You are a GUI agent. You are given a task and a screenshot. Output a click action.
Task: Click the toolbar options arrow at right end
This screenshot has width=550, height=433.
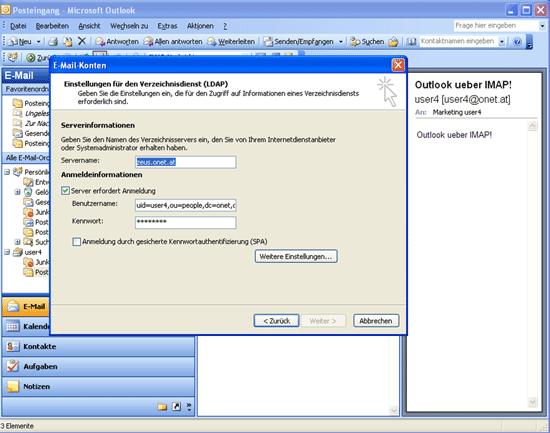click(x=530, y=42)
